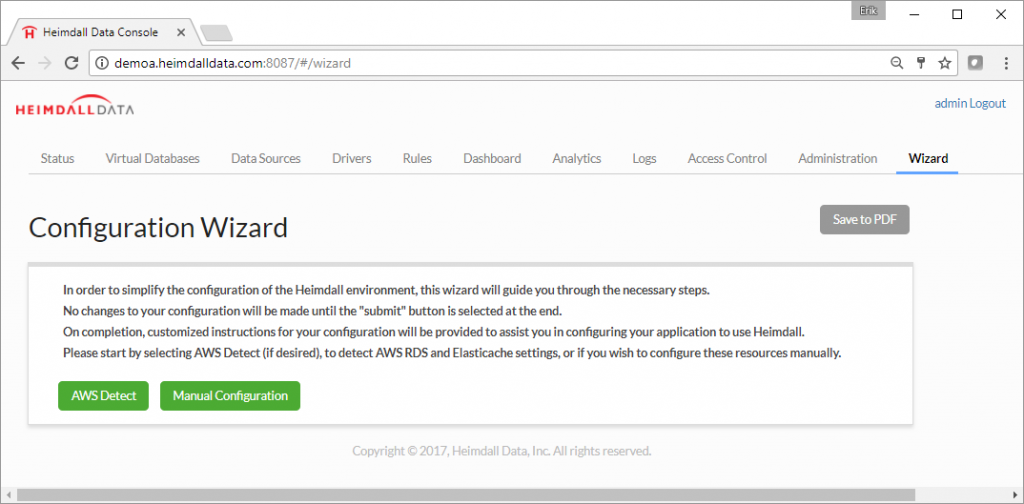
Task: Click the browser back arrow
Action: coord(18,63)
